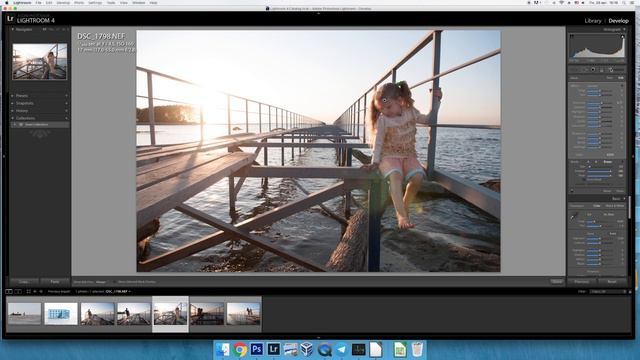Screen dimensions: 640x360
Task: Click the right panel scrollbar
Action: click(630, 207)
